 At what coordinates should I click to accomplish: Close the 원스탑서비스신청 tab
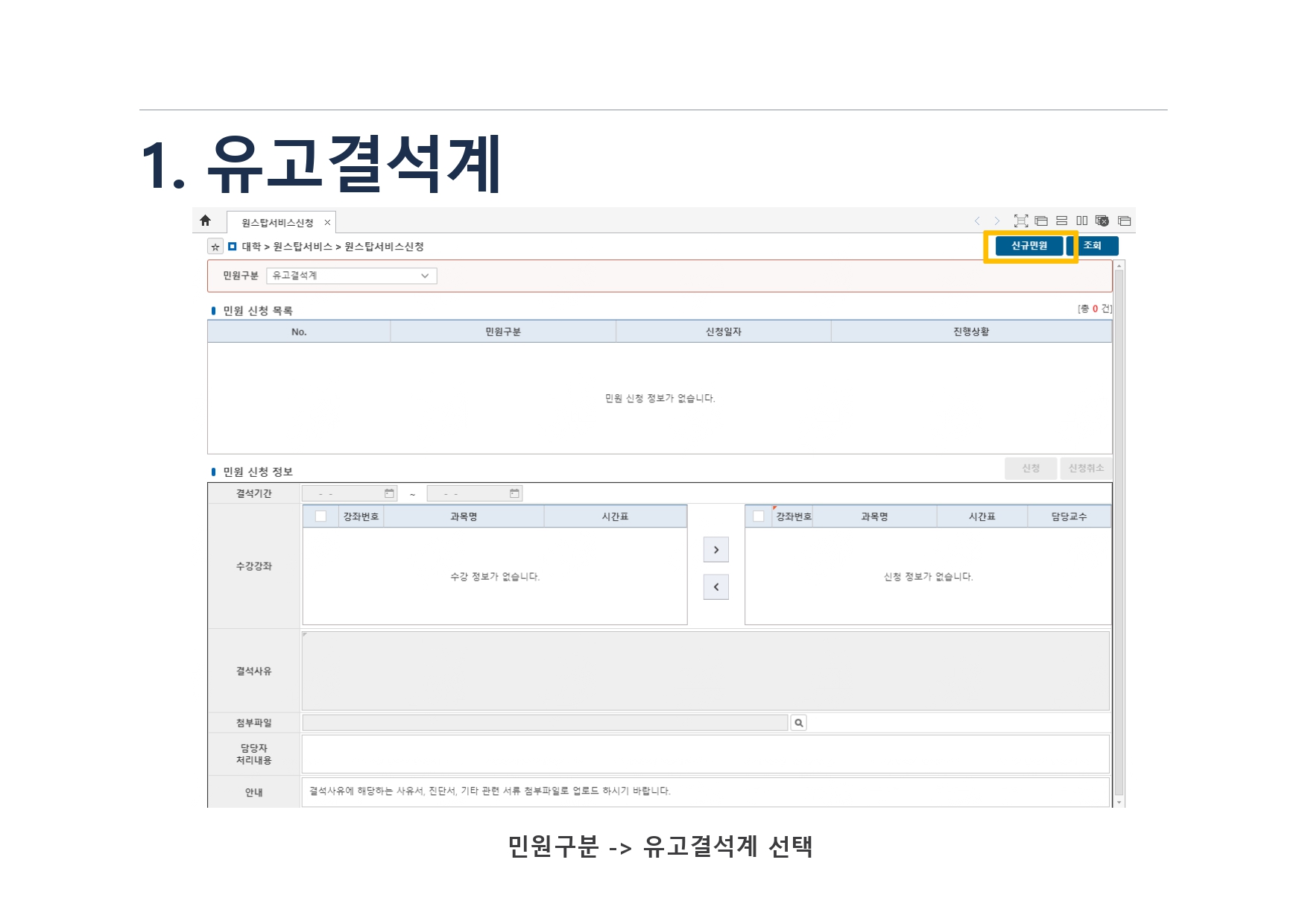point(327,223)
